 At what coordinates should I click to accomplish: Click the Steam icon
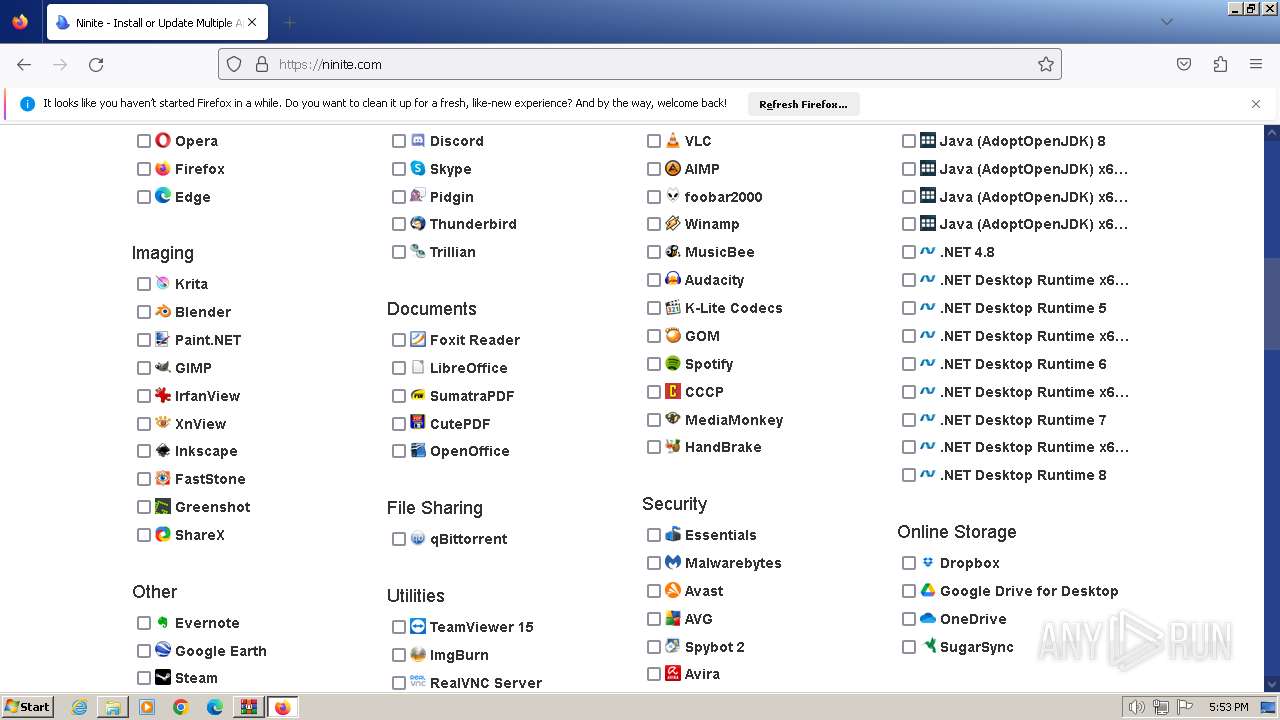(x=163, y=678)
